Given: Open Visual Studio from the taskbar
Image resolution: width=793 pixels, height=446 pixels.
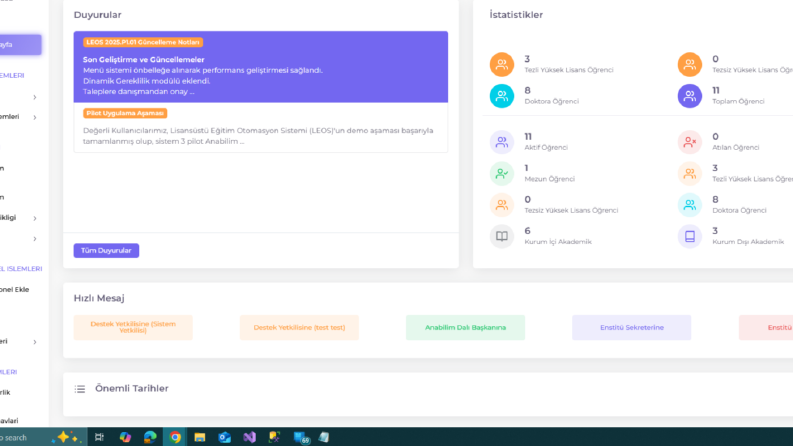Looking at the screenshot, I should point(249,437).
